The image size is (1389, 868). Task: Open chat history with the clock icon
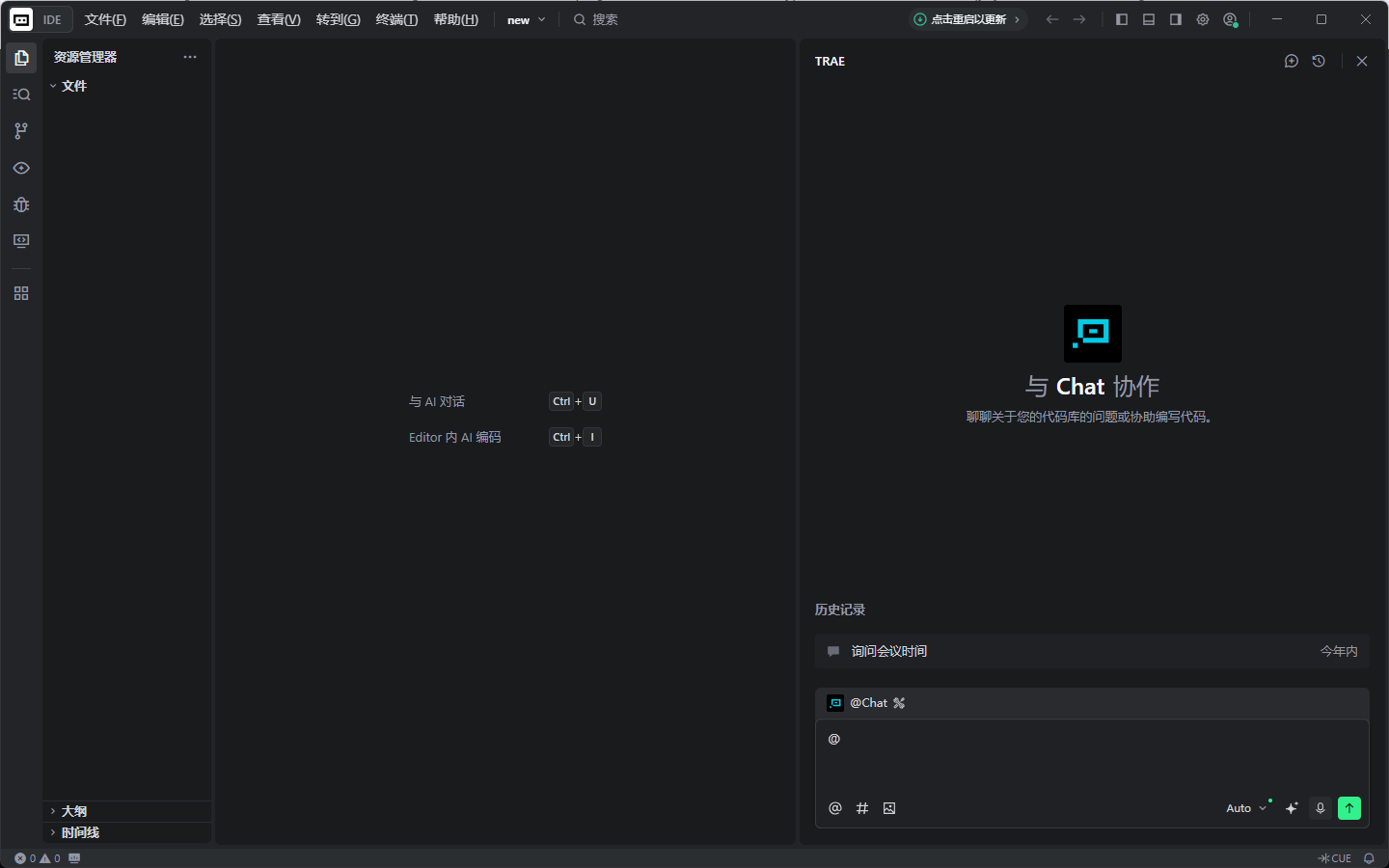tap(1319, 61)
